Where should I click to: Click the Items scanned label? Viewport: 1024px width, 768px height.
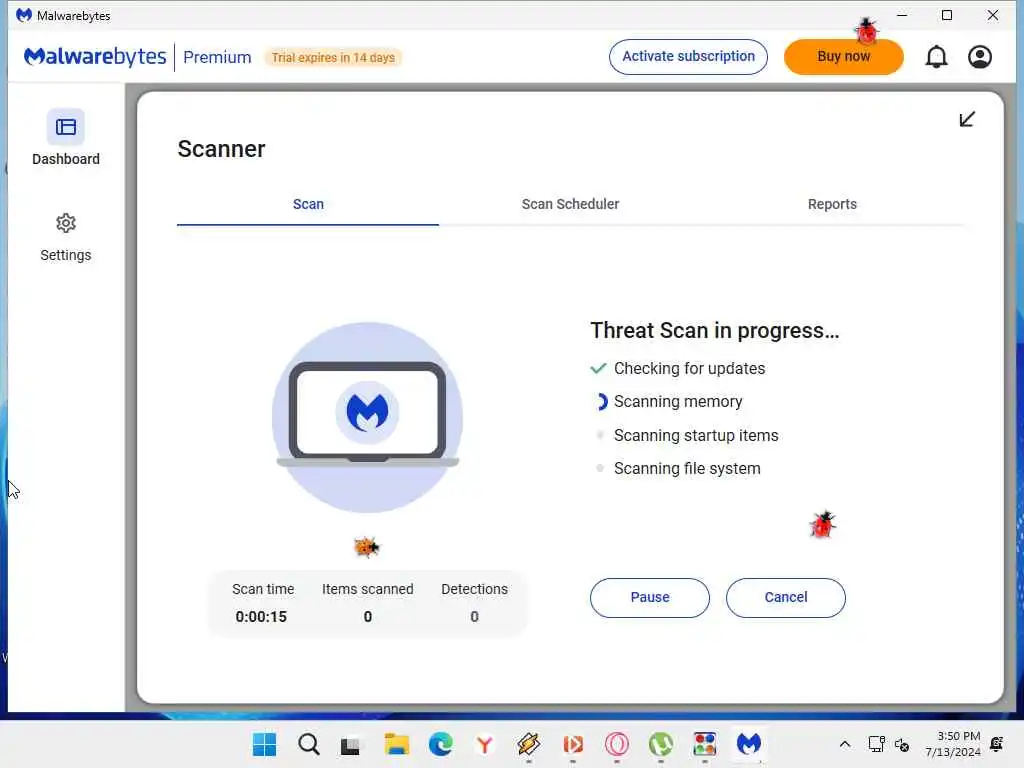(x=368, y=589)
